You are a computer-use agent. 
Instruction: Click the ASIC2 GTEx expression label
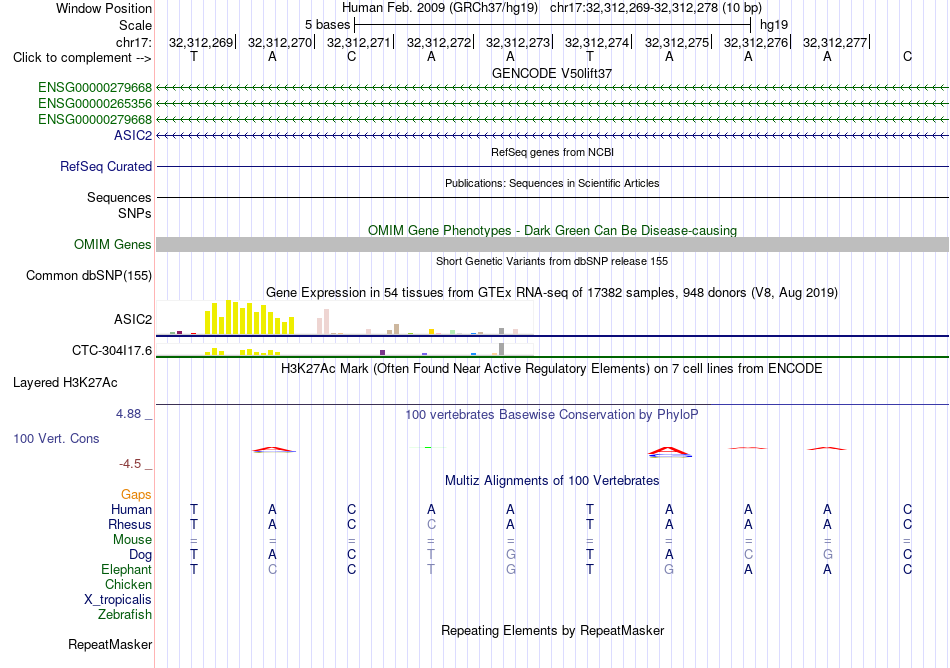[x=133, y=319]
